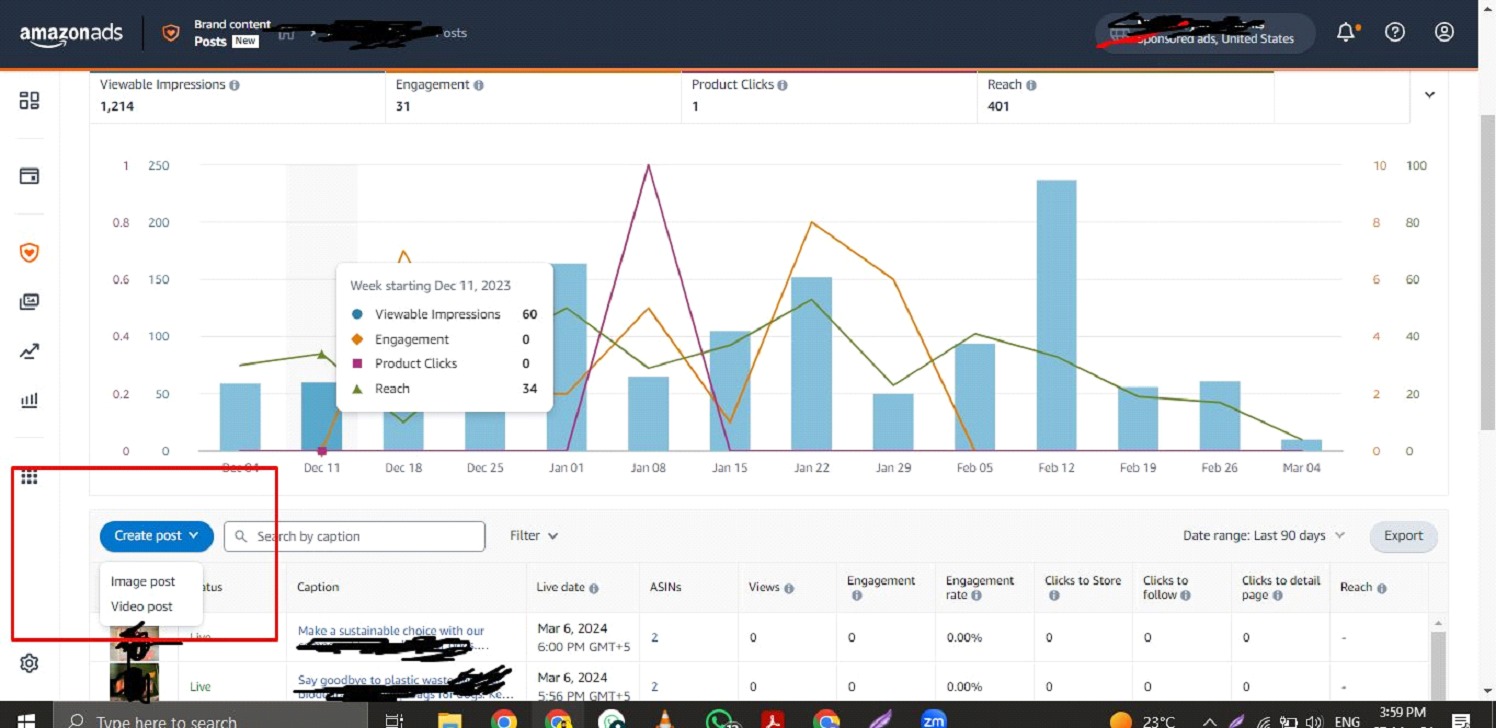Image resolution: width=1496 pixels, height=728 pixels.
Task: Click the Export button
Action: (1403, 536)
